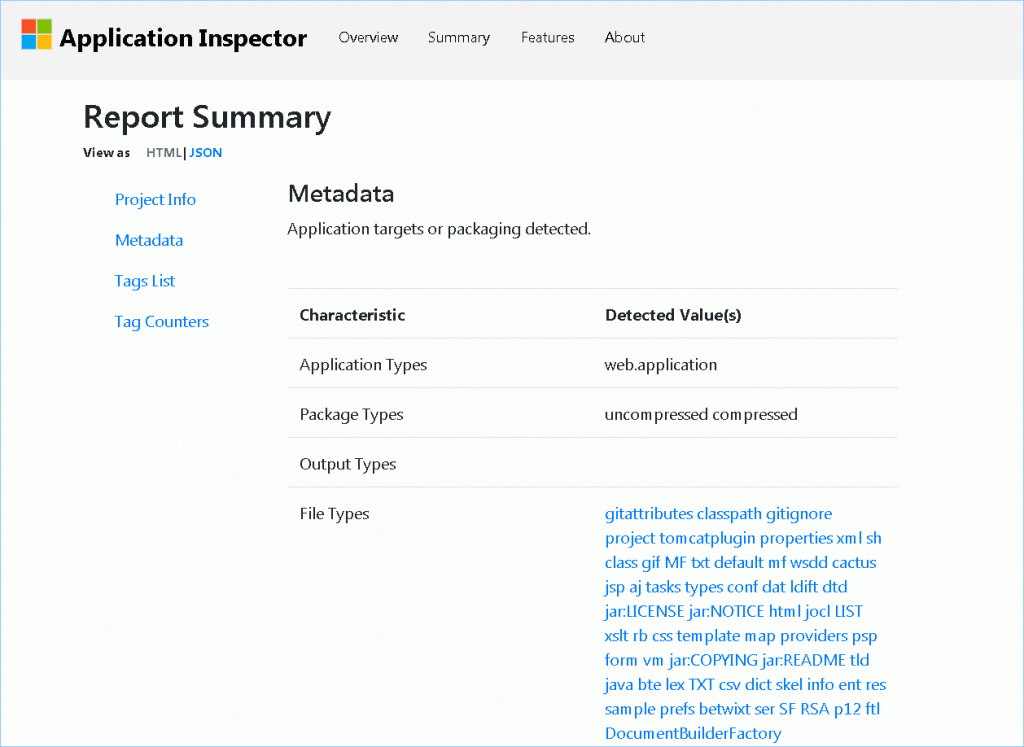Open the Tag Counters section
This screenshot has width=1024, height=747.
pyautogui.click(x=162, y=322)
